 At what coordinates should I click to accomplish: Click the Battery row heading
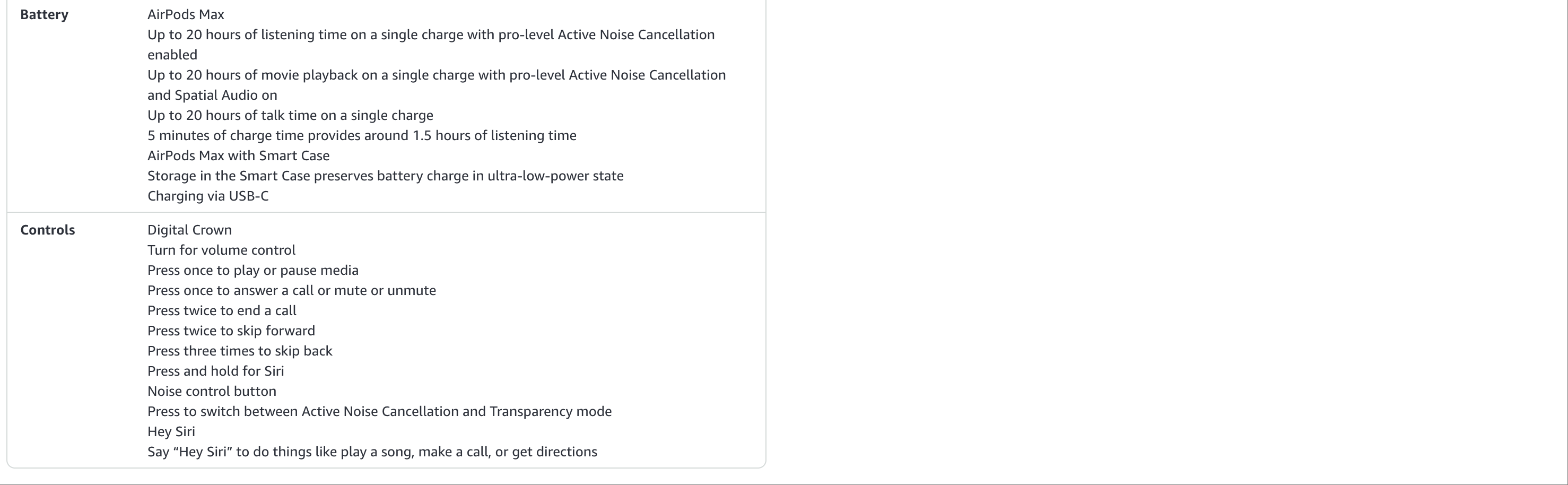pyautogui.click(x=44, y=15)
